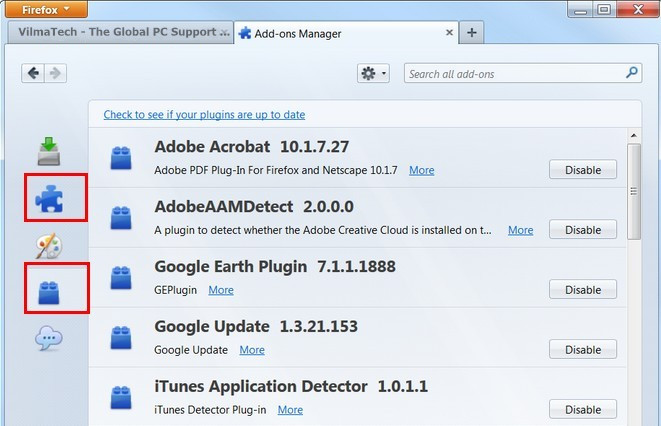Go back with the left arrow button
The height and width of the screenshot is (426, 661).
33,73
